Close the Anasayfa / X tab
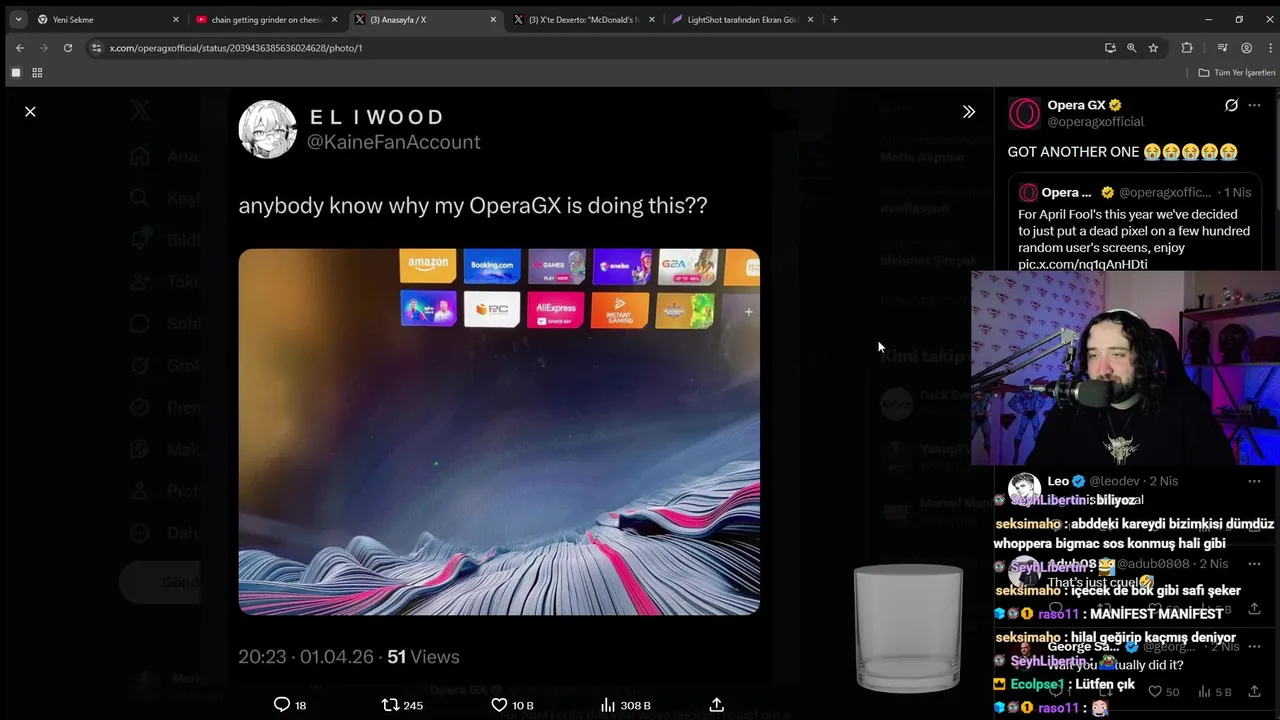The image size is (1280, 720). tap(493, 19)
